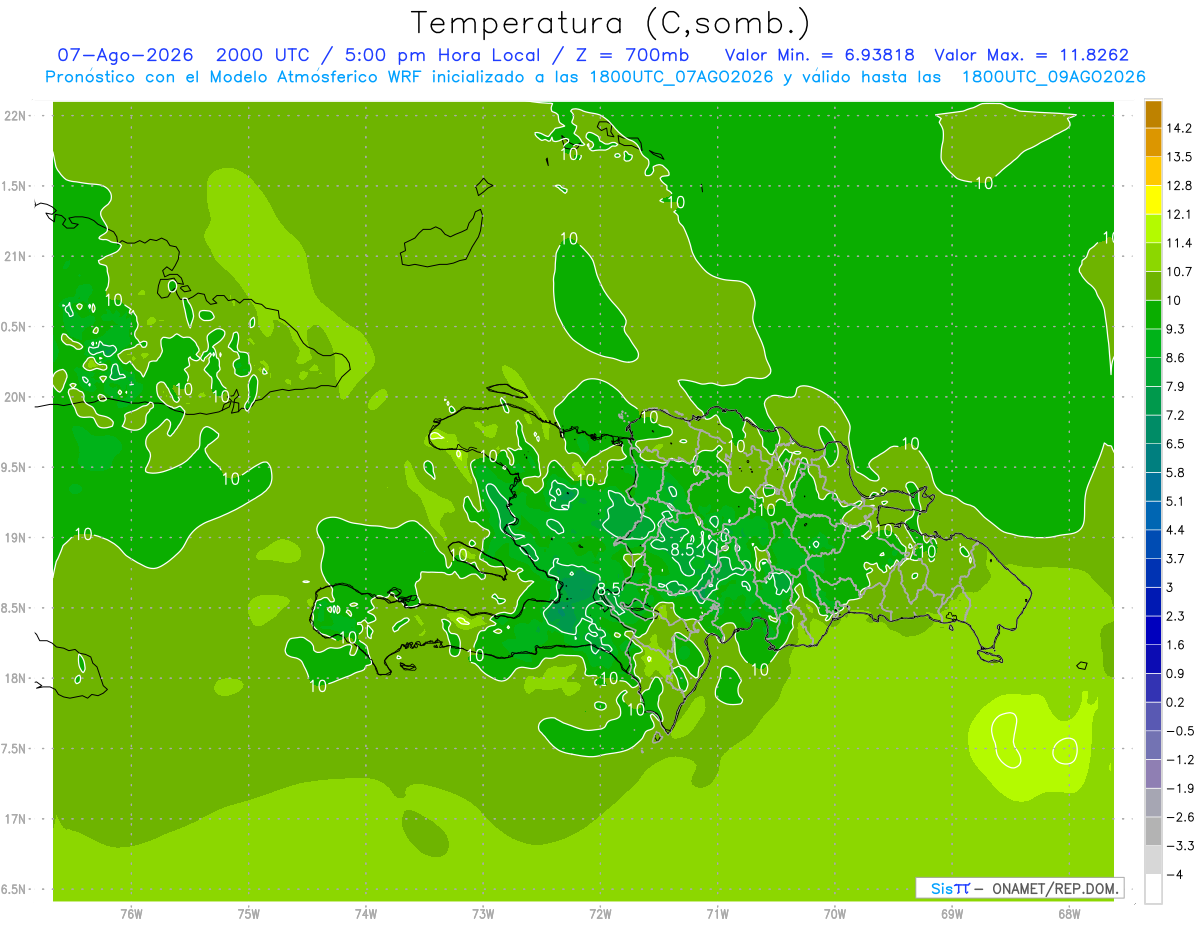Click the '76W' longitude axis label

point(131,914)
